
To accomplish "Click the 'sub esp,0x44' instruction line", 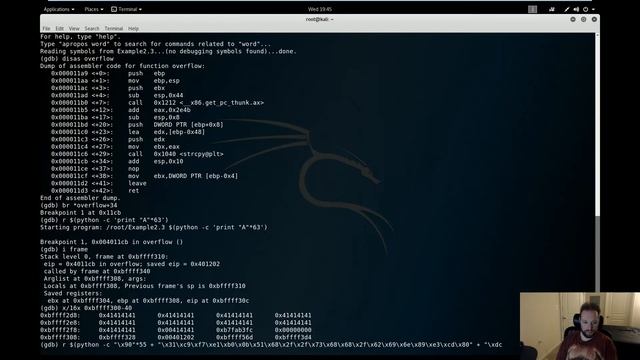I will click(117, 95).
